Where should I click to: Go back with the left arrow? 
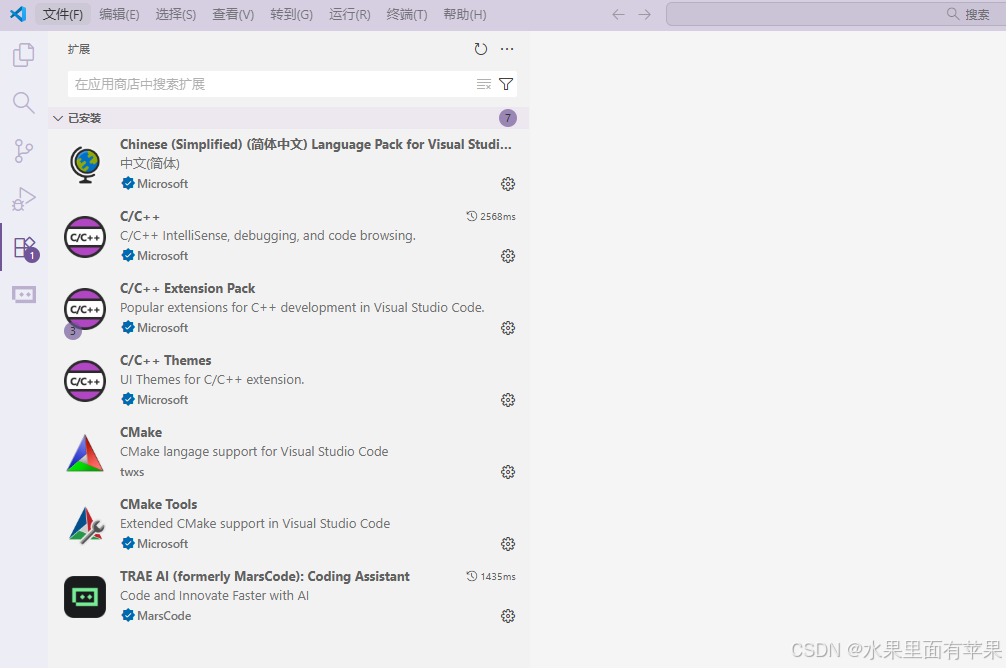click(x=618, y=14)
